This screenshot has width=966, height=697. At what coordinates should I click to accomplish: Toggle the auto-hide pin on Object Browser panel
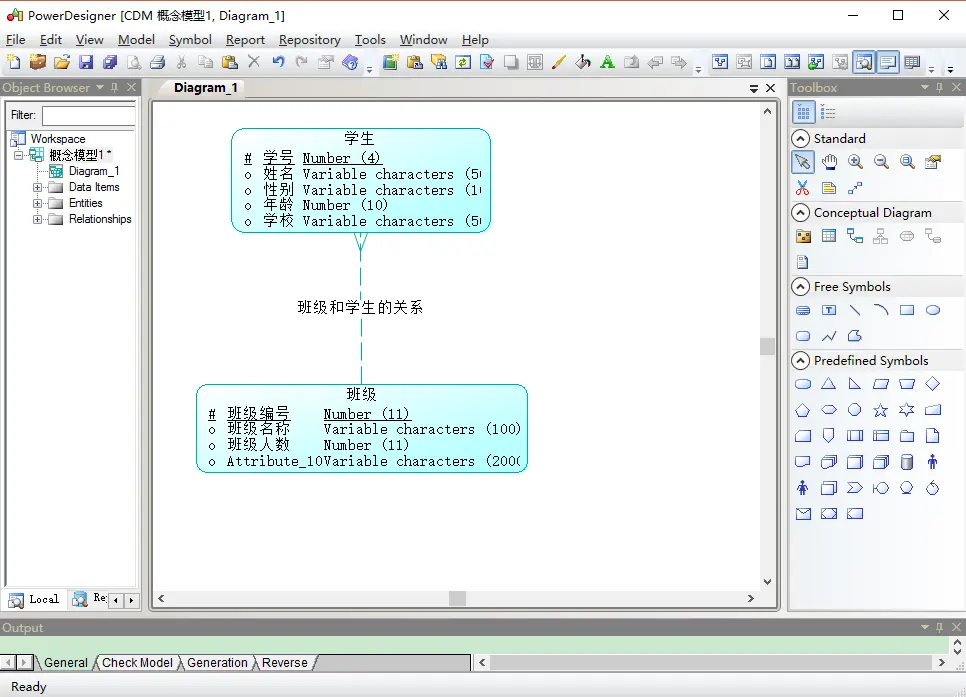115,87
